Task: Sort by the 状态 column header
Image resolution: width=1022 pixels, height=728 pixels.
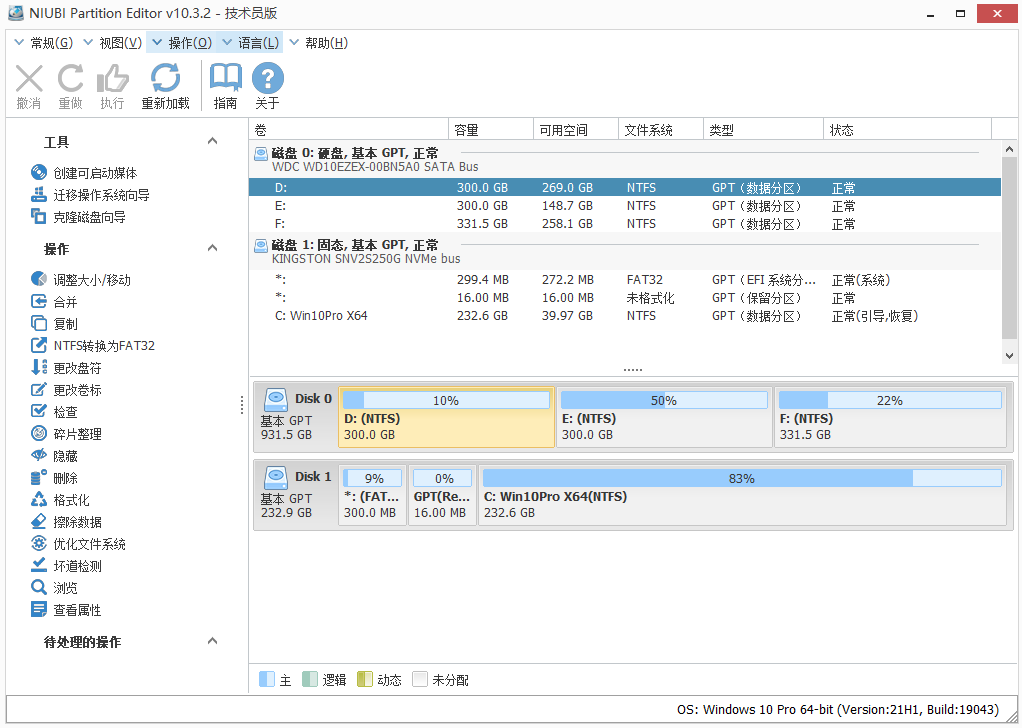Action: coord(907,130)
